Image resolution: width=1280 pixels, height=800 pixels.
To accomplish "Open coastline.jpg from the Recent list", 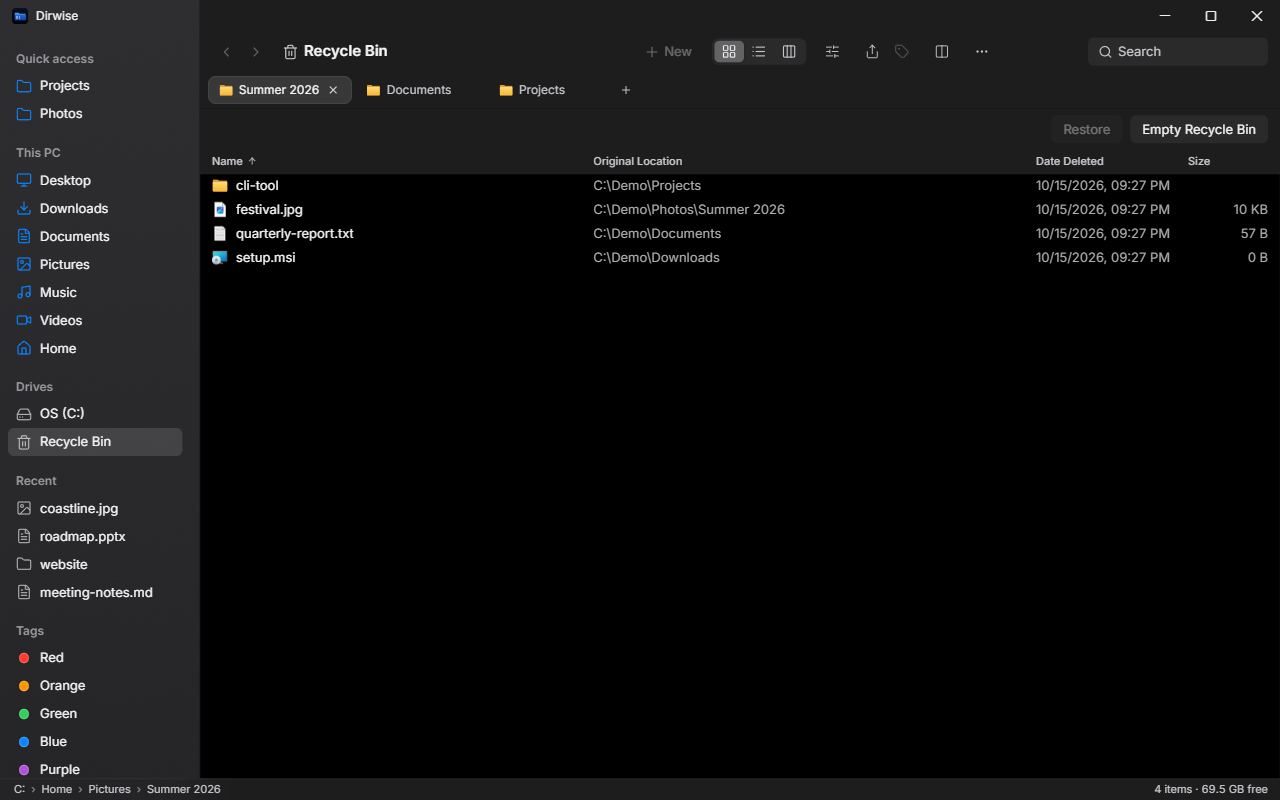I will (95, 509).
